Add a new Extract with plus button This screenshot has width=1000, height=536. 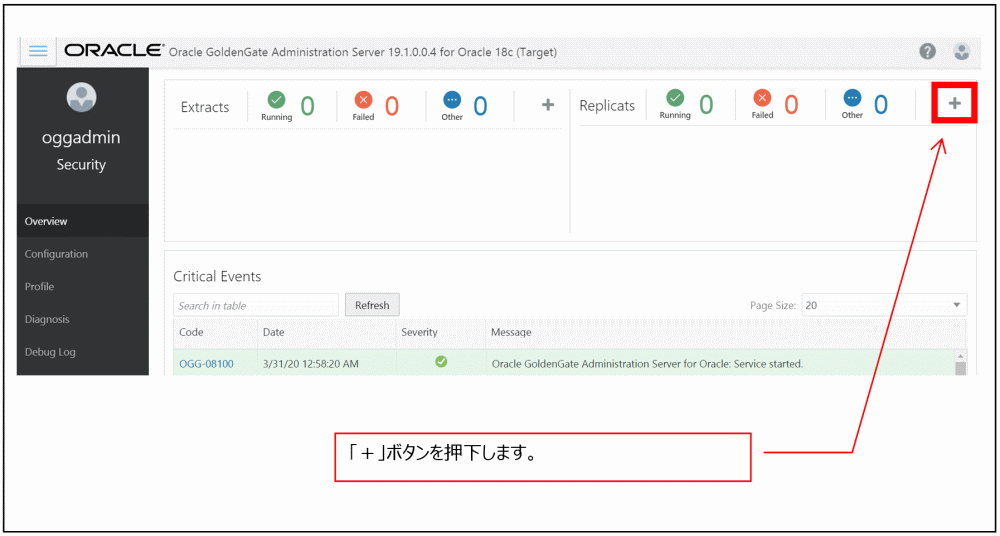click(x=548, y=105)
